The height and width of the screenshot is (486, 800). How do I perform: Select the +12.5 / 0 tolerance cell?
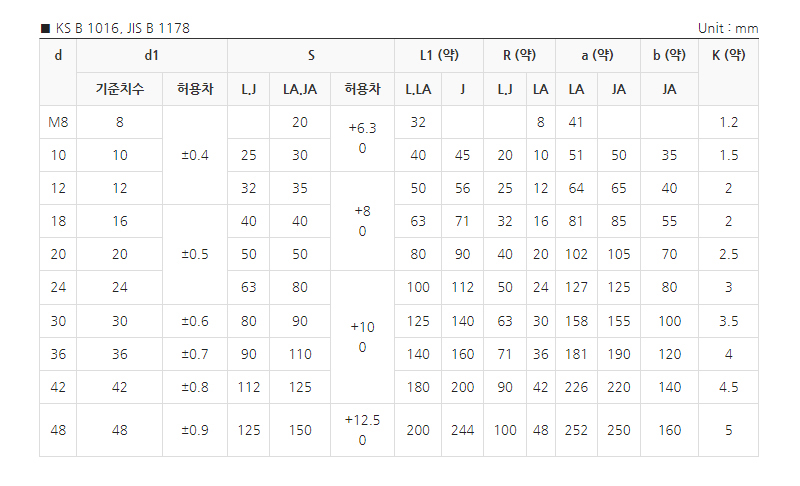point(362,430)
